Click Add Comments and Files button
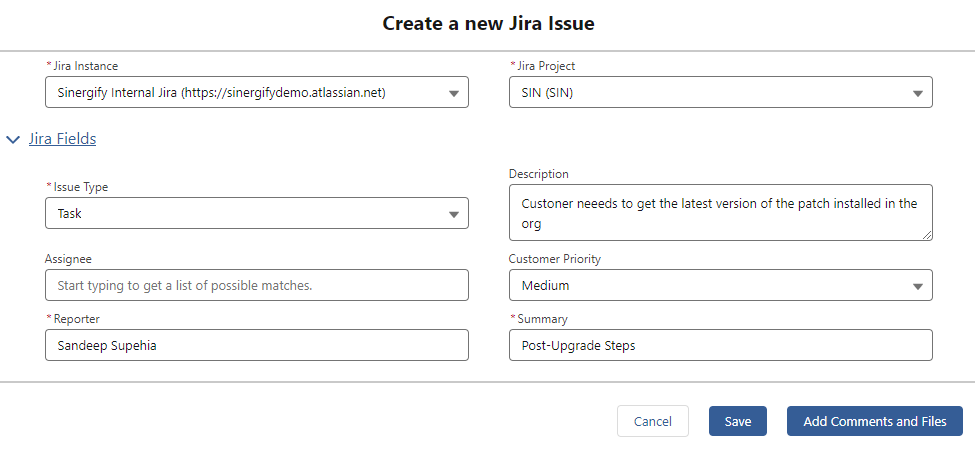This screenshot has width=975, height=450. point(874,421)
